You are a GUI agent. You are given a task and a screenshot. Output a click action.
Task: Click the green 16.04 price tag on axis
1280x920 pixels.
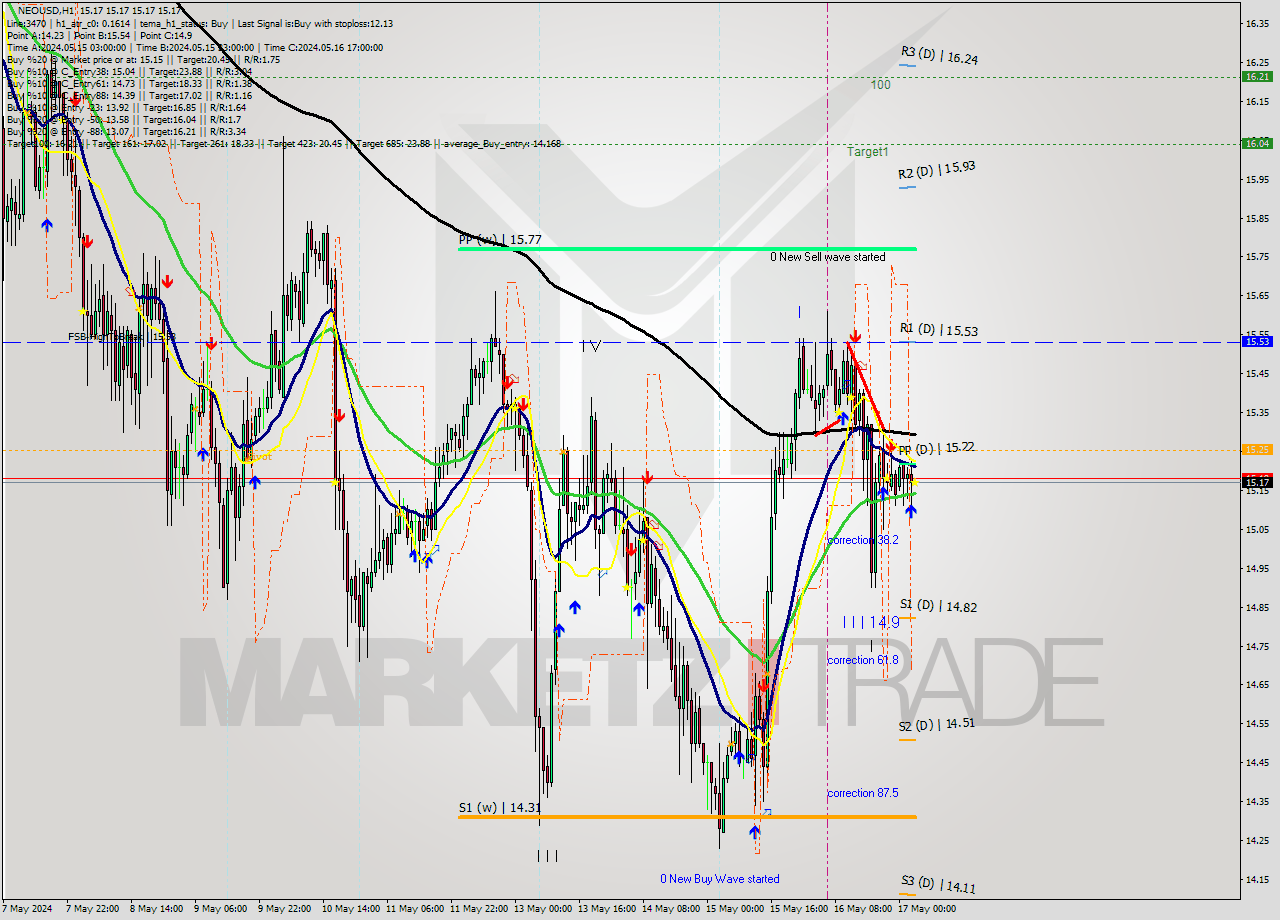tap(1257, 143)
